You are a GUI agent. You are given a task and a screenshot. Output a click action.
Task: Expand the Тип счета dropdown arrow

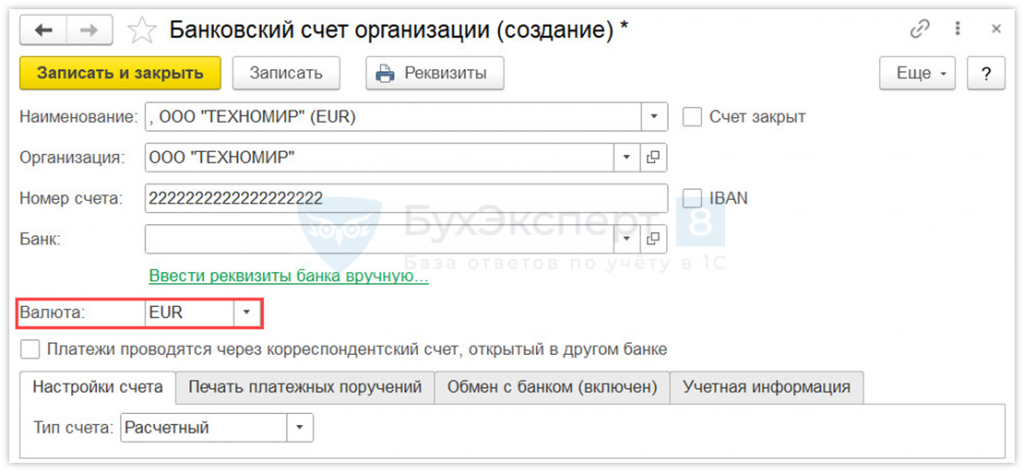pos(300,428)
